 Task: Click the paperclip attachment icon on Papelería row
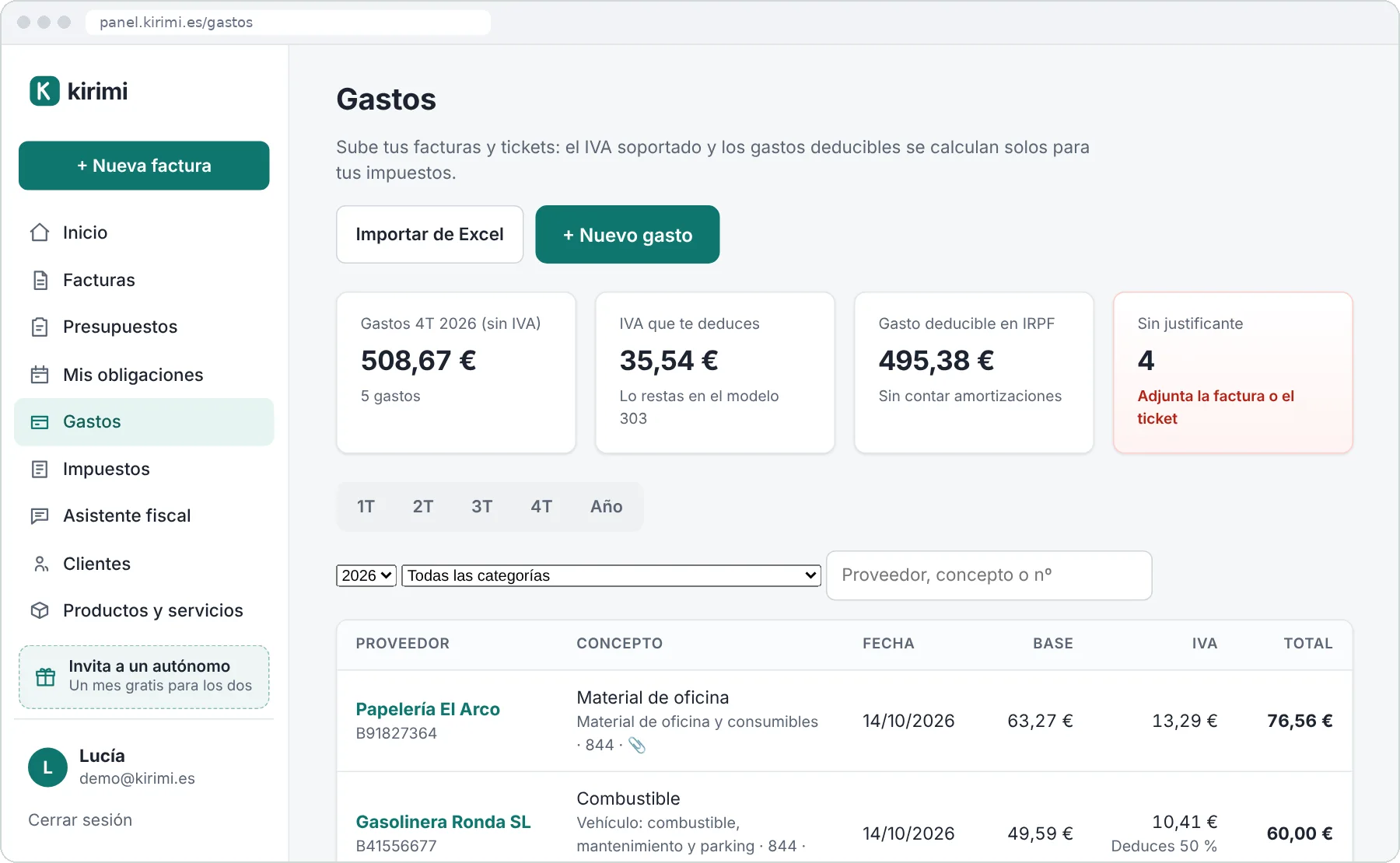[637, 745]
